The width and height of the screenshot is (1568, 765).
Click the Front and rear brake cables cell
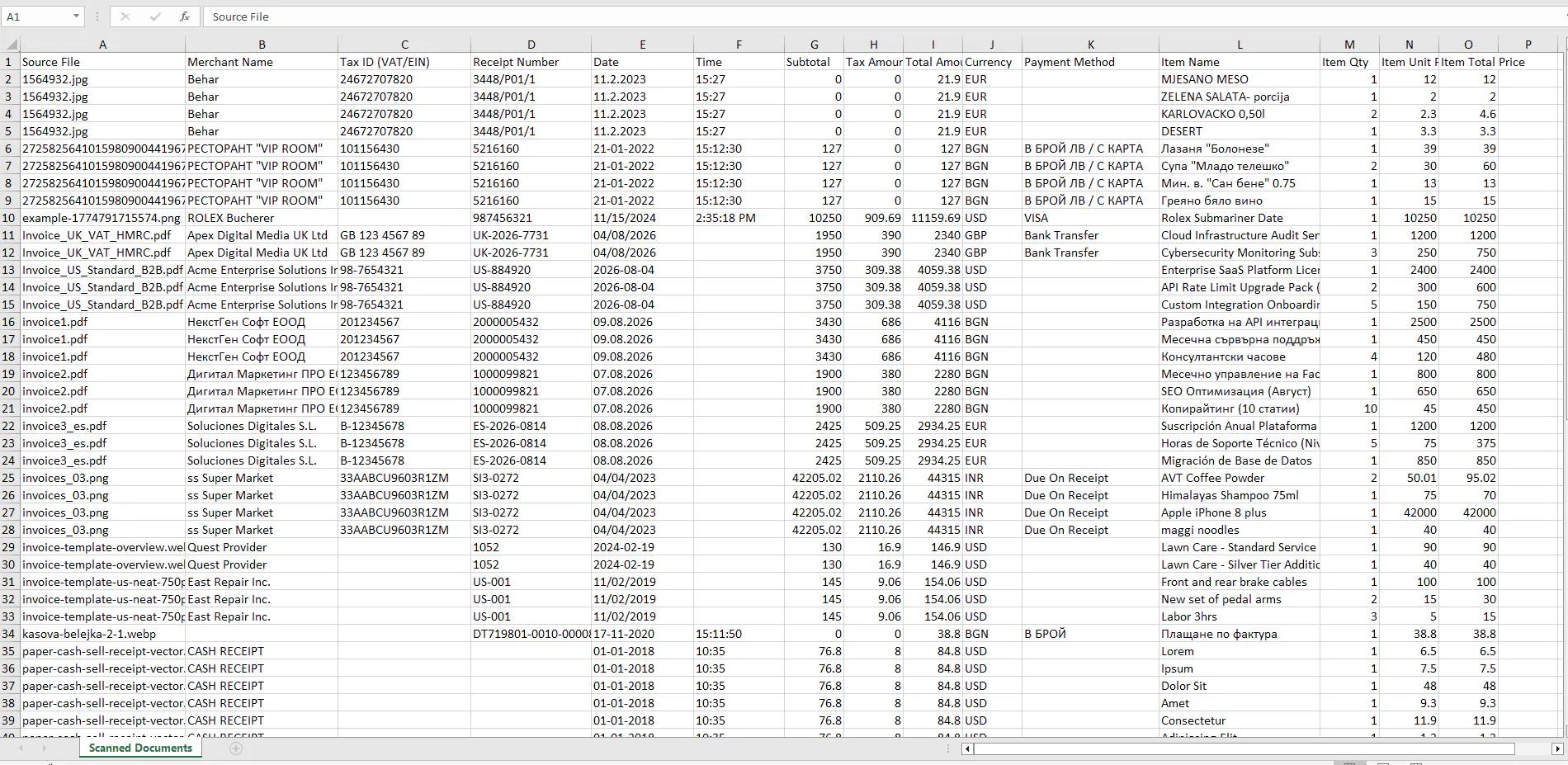coord(1240,582)
